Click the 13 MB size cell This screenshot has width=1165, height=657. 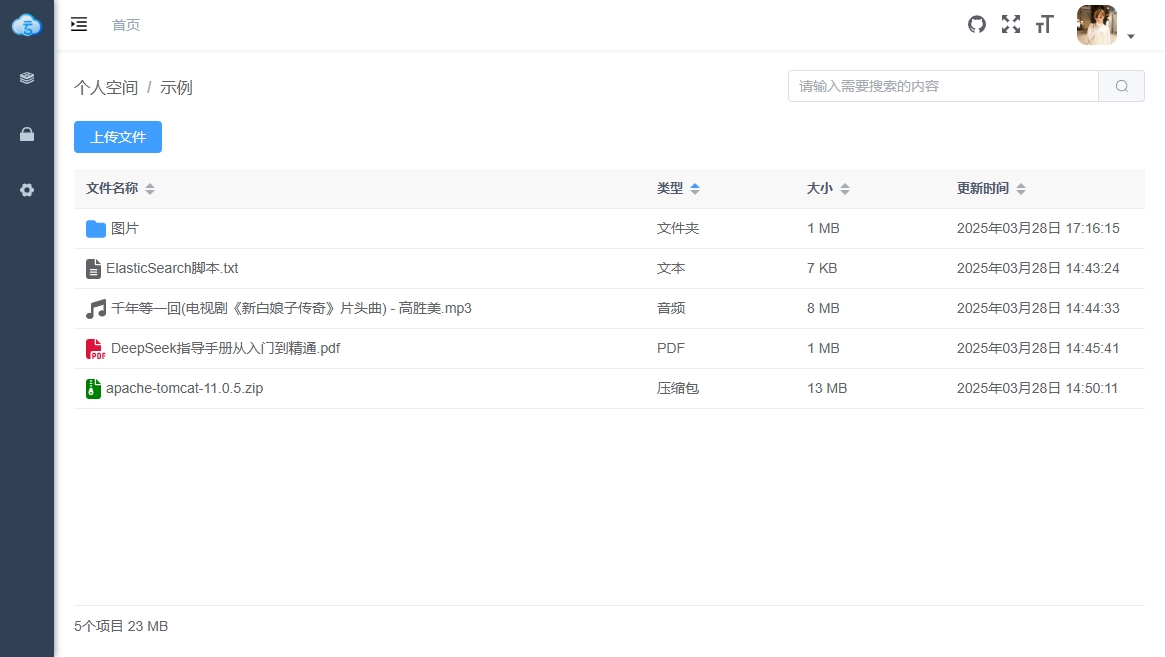[827, 389]
